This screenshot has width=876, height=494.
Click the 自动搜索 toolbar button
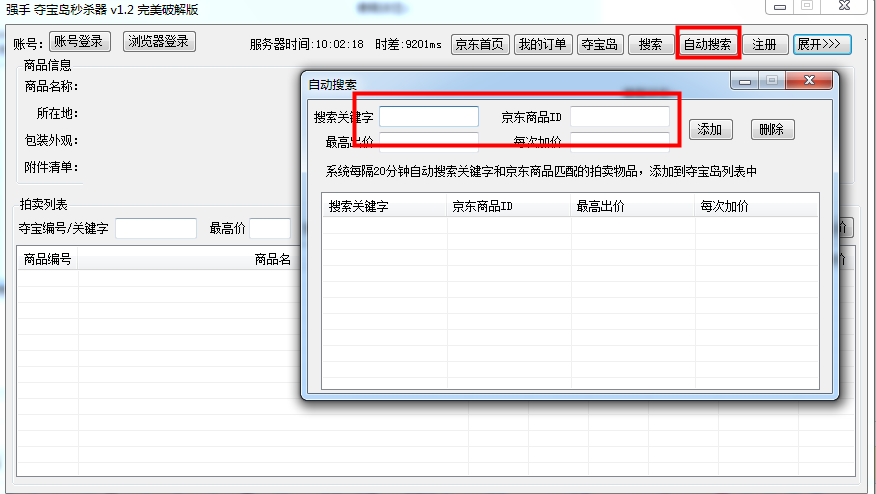click(707, 45)
